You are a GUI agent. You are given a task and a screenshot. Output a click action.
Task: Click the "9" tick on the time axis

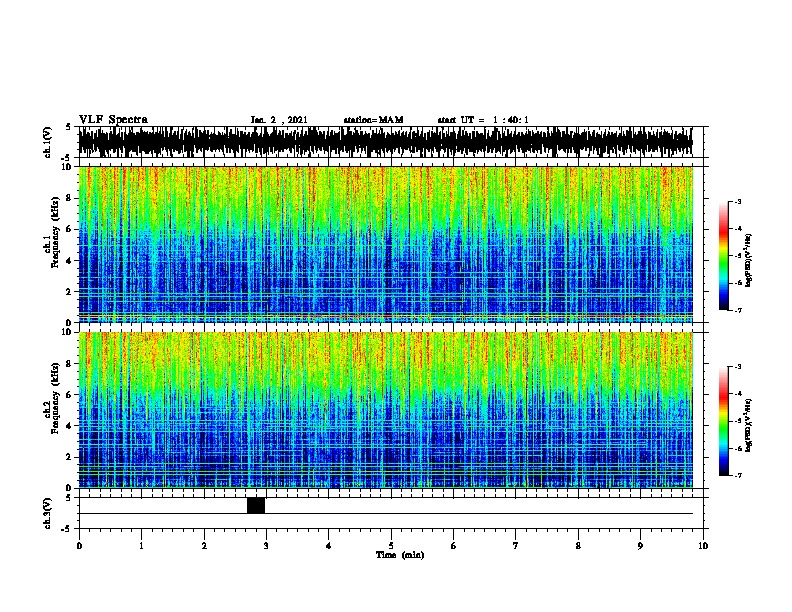640,546
